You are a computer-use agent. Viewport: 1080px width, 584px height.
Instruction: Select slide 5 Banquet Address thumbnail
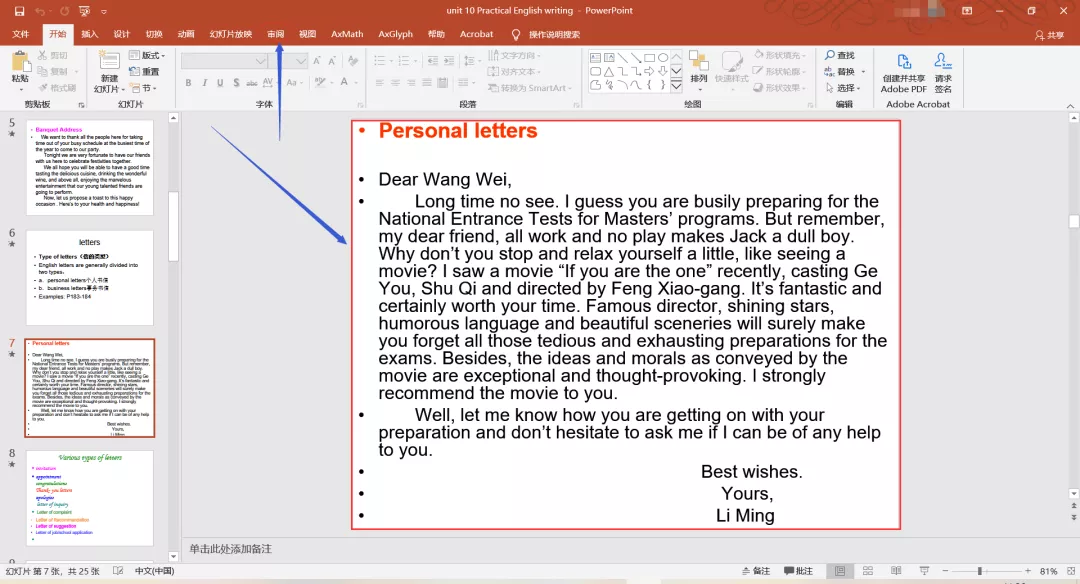(x=90, y=167)
